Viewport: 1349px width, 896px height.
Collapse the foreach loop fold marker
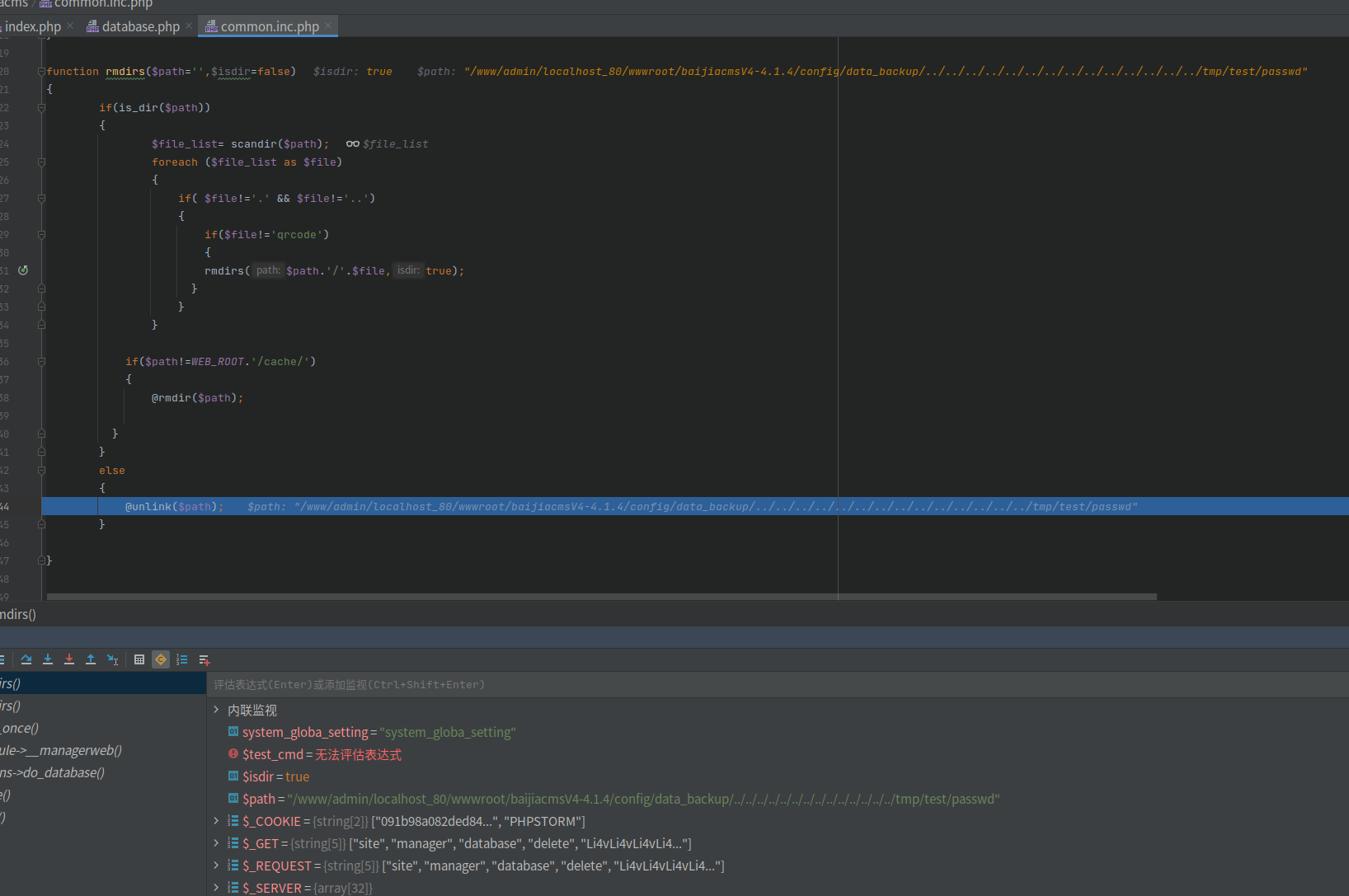tap(41, 162)
